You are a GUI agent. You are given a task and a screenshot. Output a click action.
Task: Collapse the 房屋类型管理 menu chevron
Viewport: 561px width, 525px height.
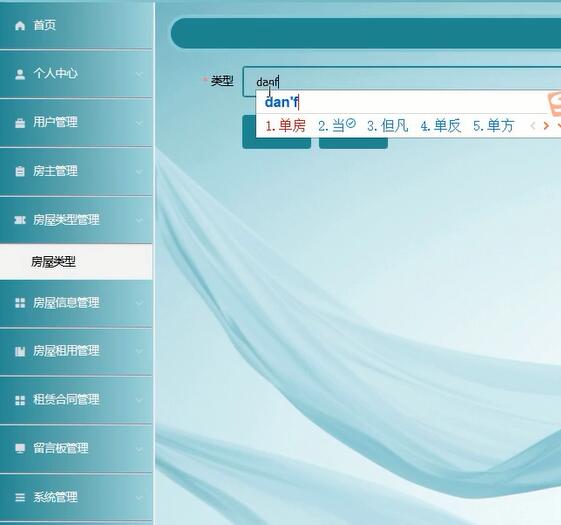tap(139, 220)
